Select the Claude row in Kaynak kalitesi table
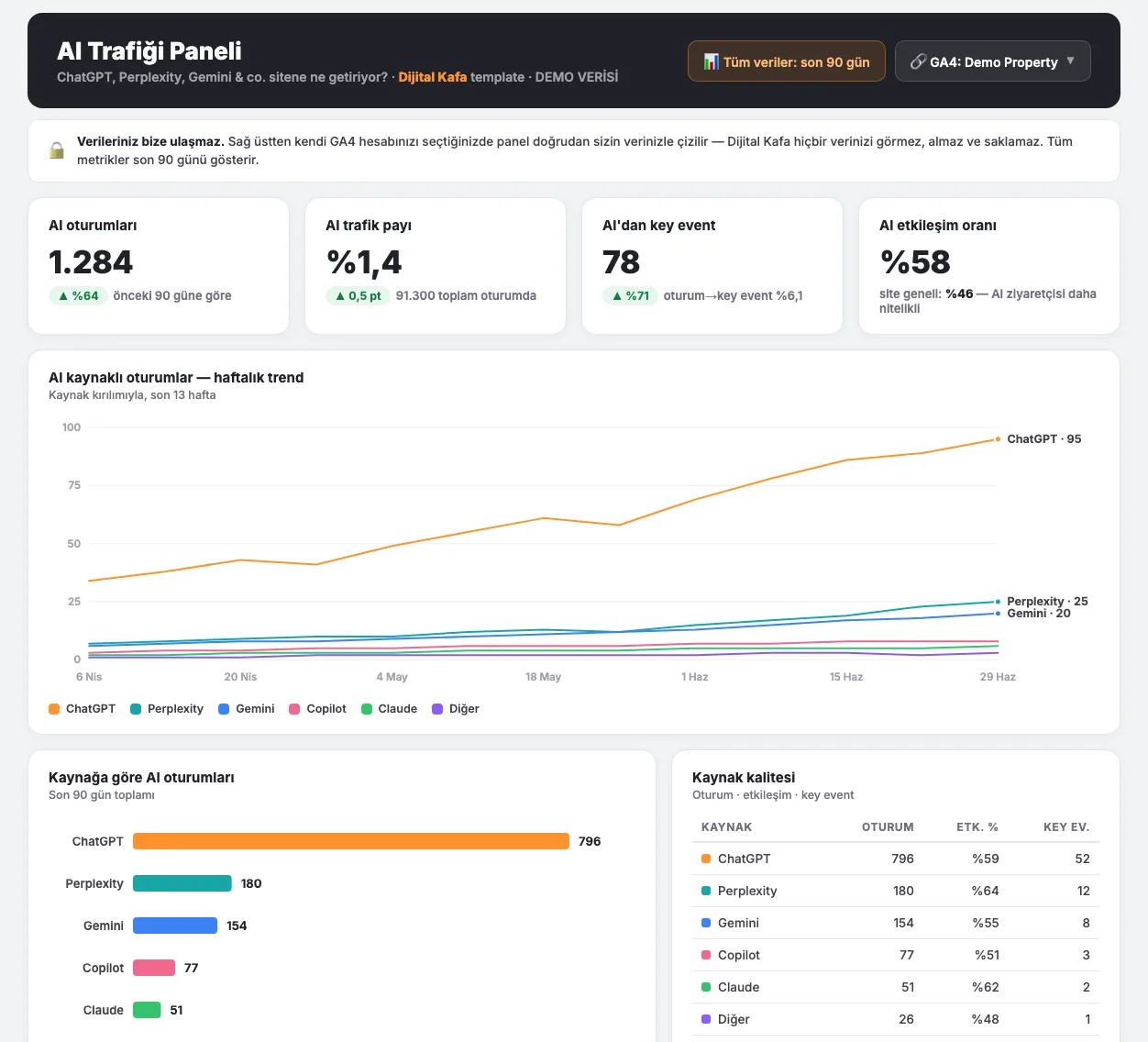This screenshot has height=1042, width=1148. coord(896,987)
